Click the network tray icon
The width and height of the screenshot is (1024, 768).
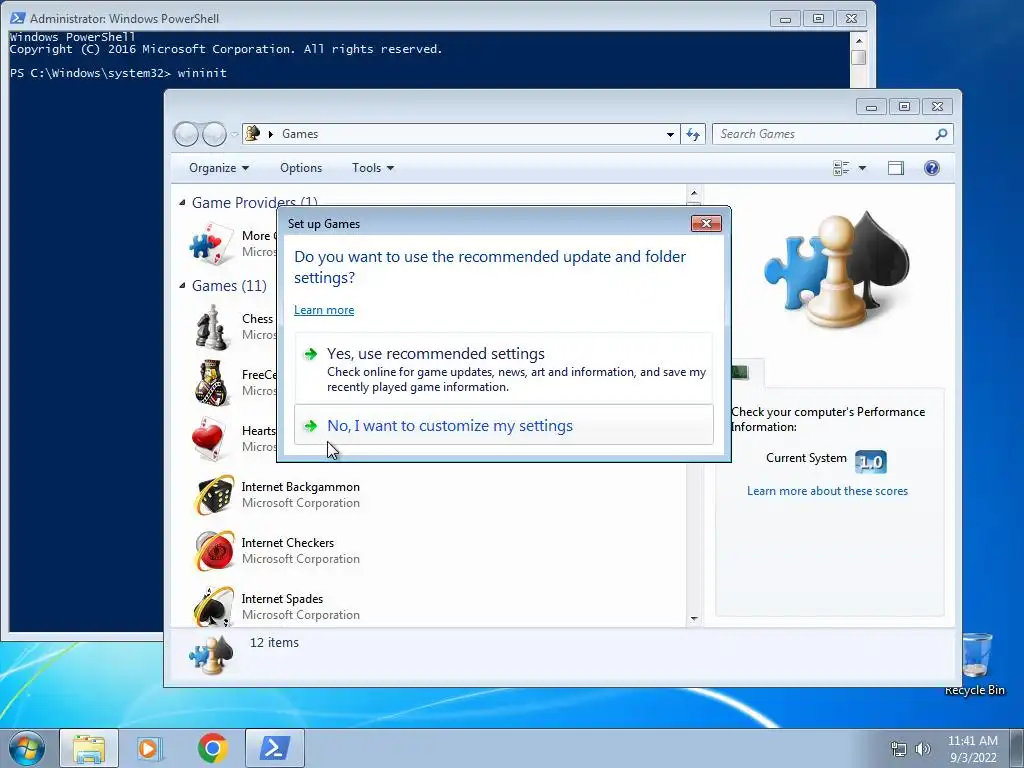coord(899,749)
